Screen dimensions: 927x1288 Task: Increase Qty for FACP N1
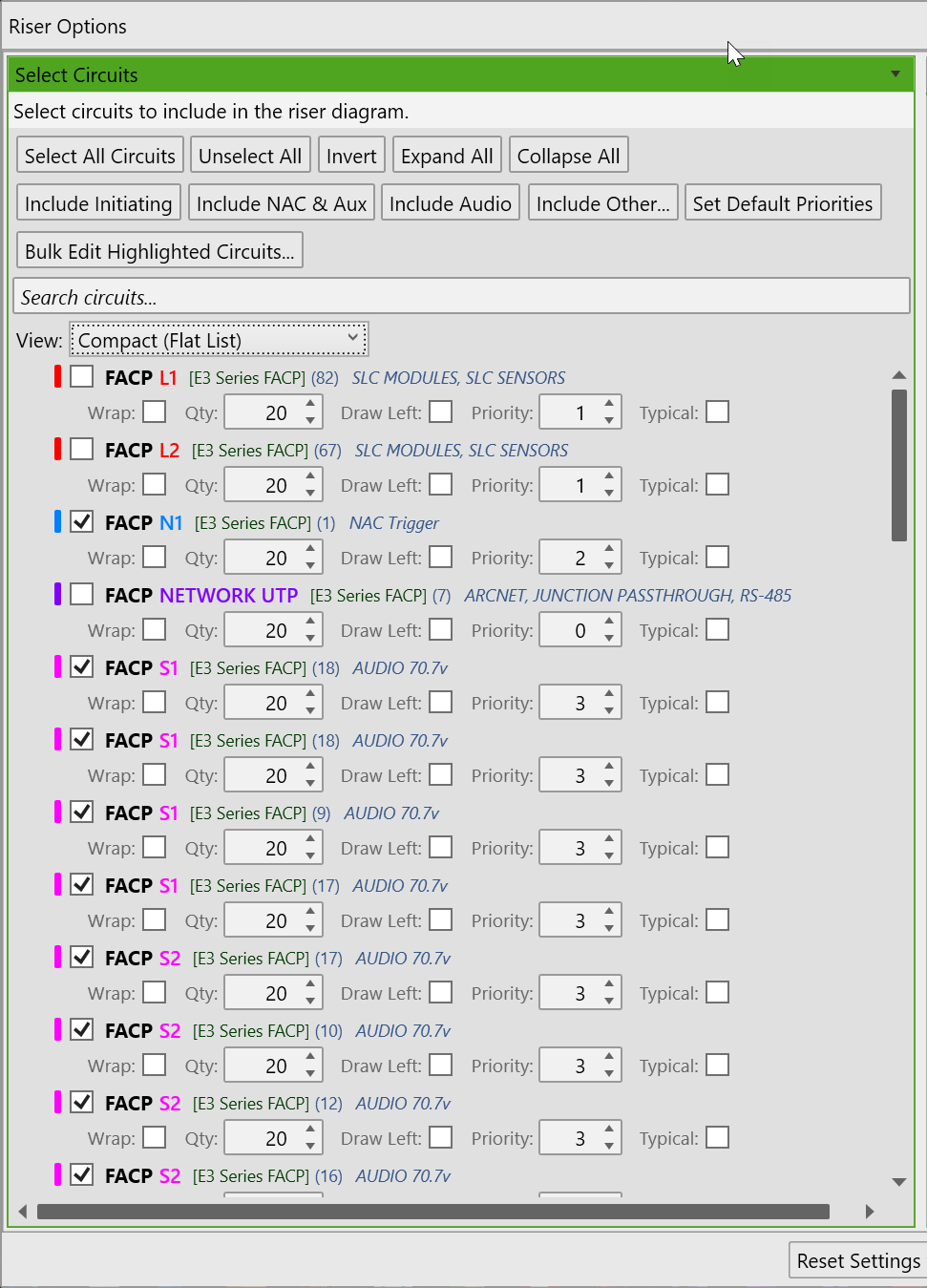(x=310, y=549)
